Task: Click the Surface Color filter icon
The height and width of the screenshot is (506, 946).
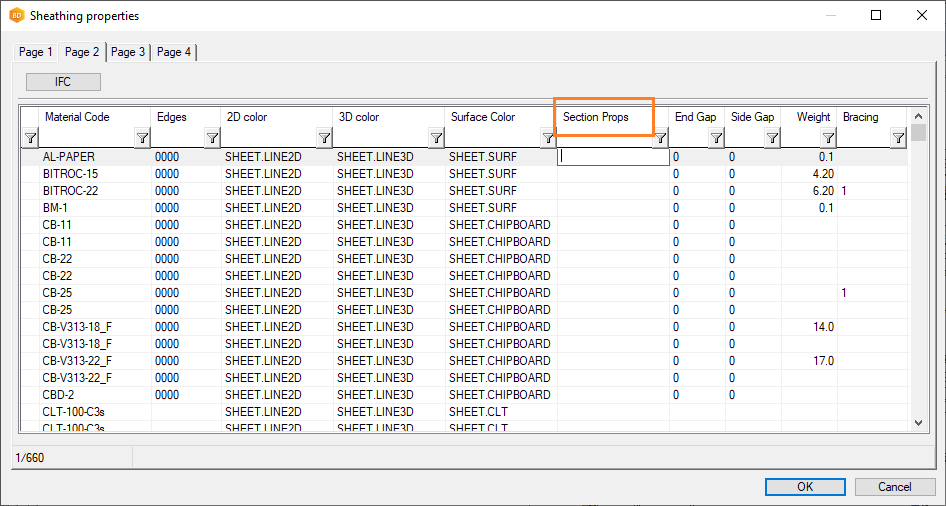Action: pos(548,138)
